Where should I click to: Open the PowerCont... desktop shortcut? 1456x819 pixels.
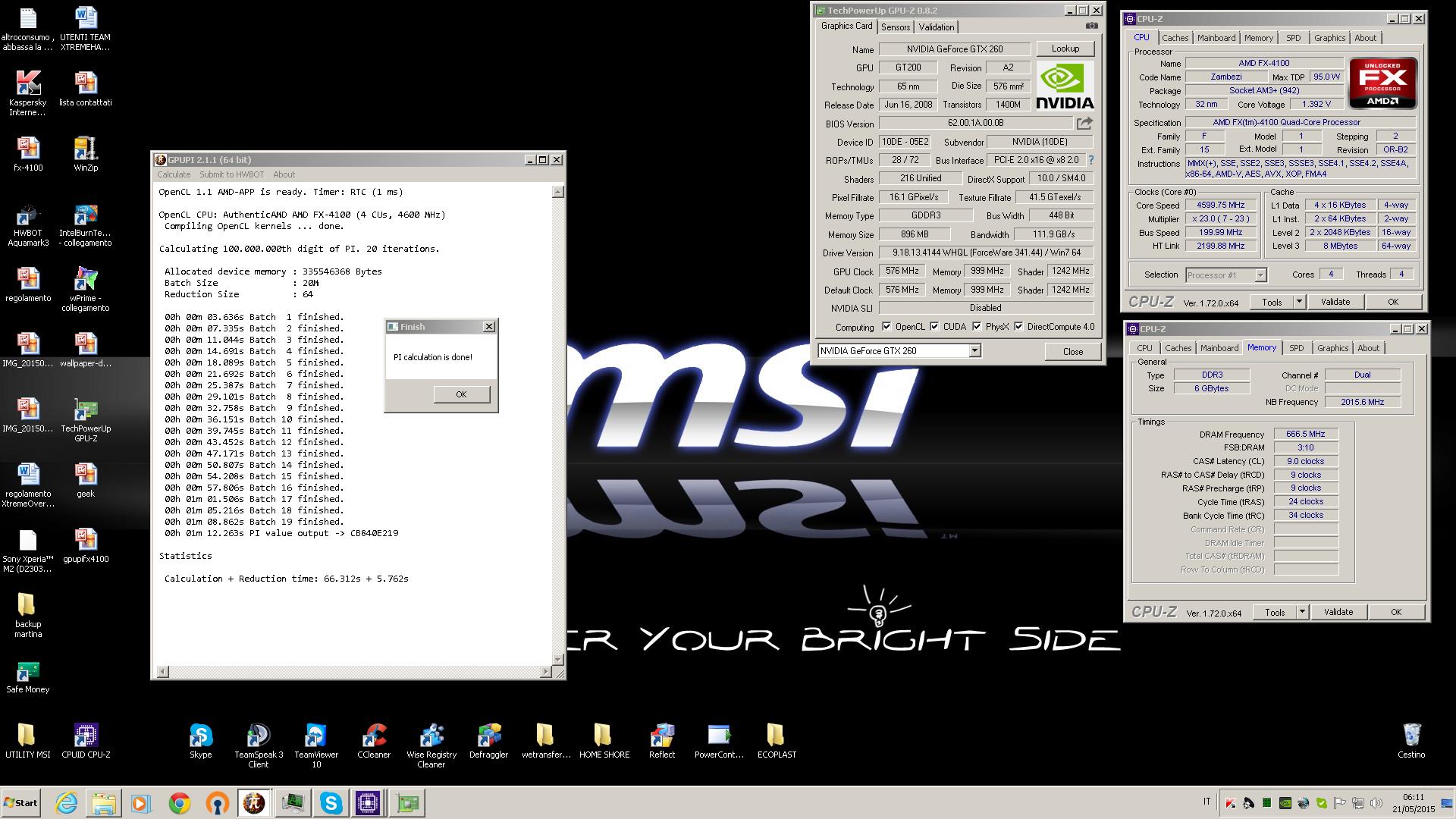coord(719,741)
